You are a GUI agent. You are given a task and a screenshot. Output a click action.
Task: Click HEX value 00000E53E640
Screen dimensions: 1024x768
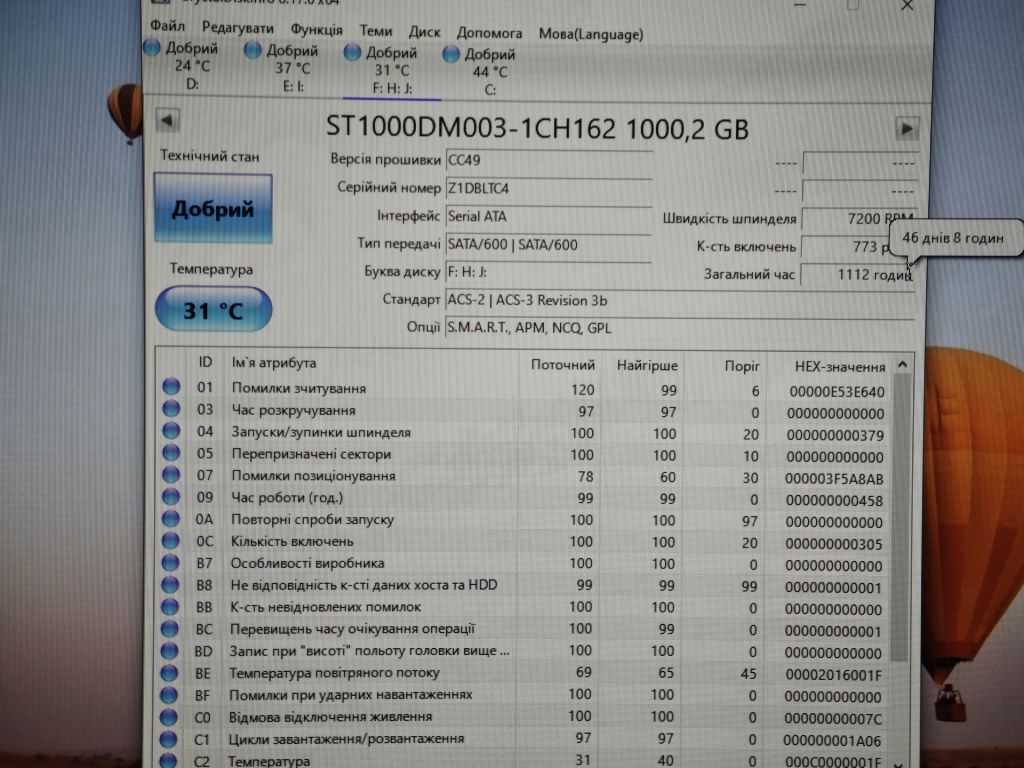pyautogui.click(x=837, y=392)
